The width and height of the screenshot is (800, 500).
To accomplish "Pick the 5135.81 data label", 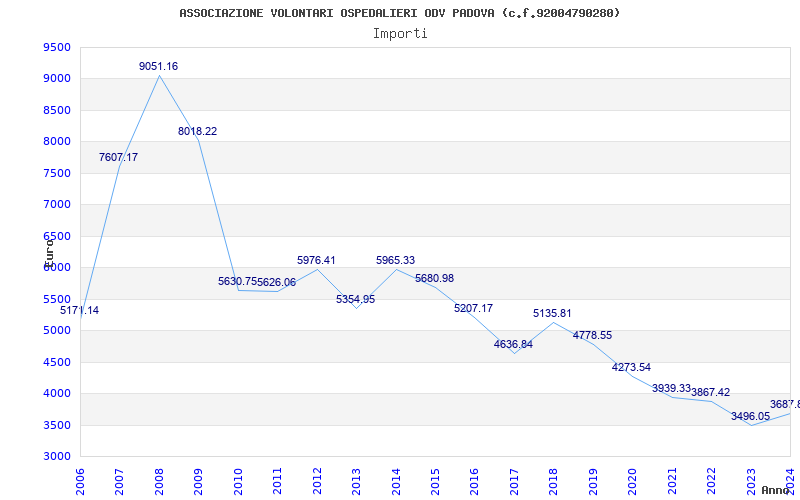I will pyautogui.click(x=553, y=314).
